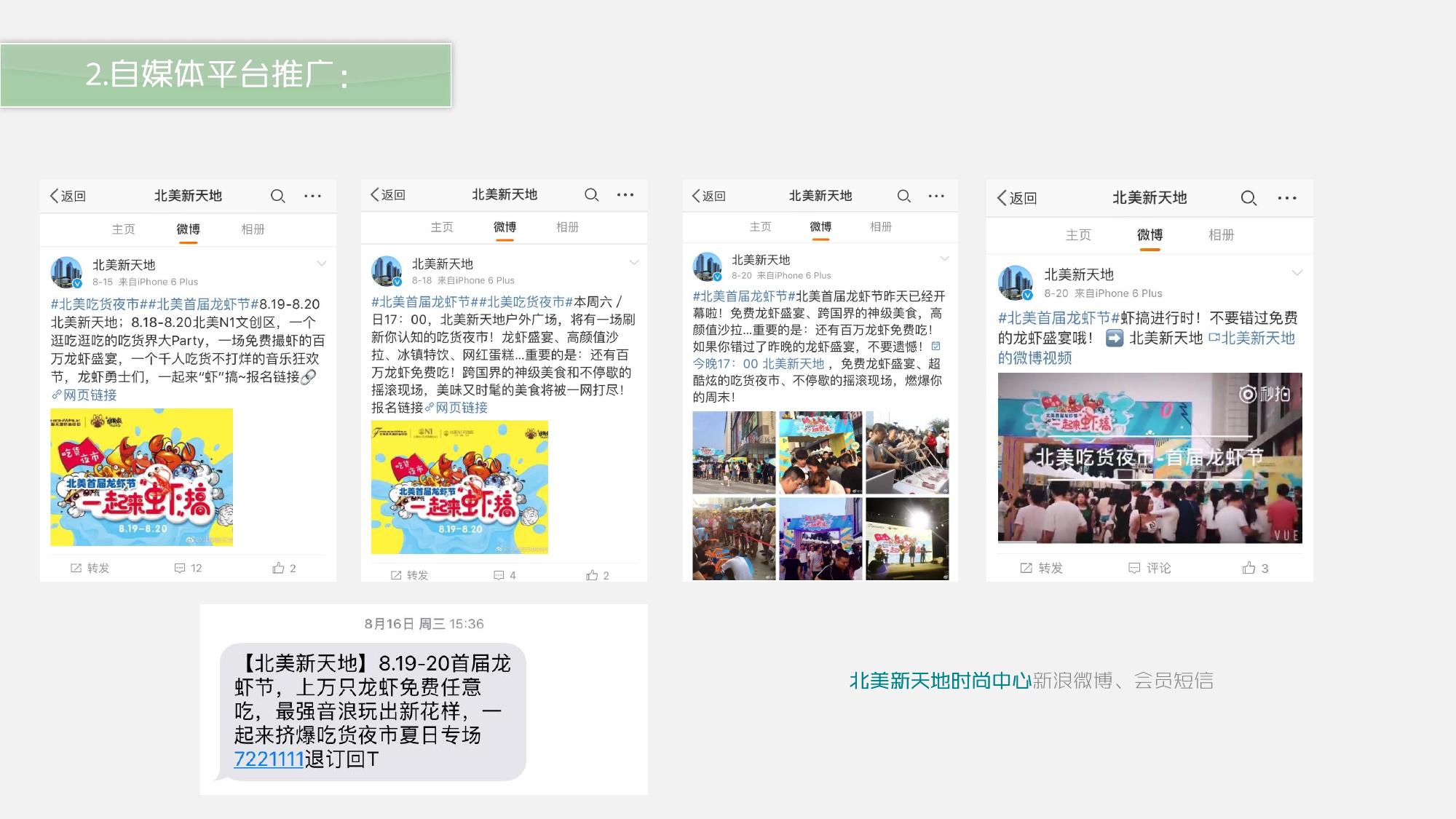Open the lobster festival poster in first post
The width and height of the screenshot is (1456, 819).
(x=141, y=477)
